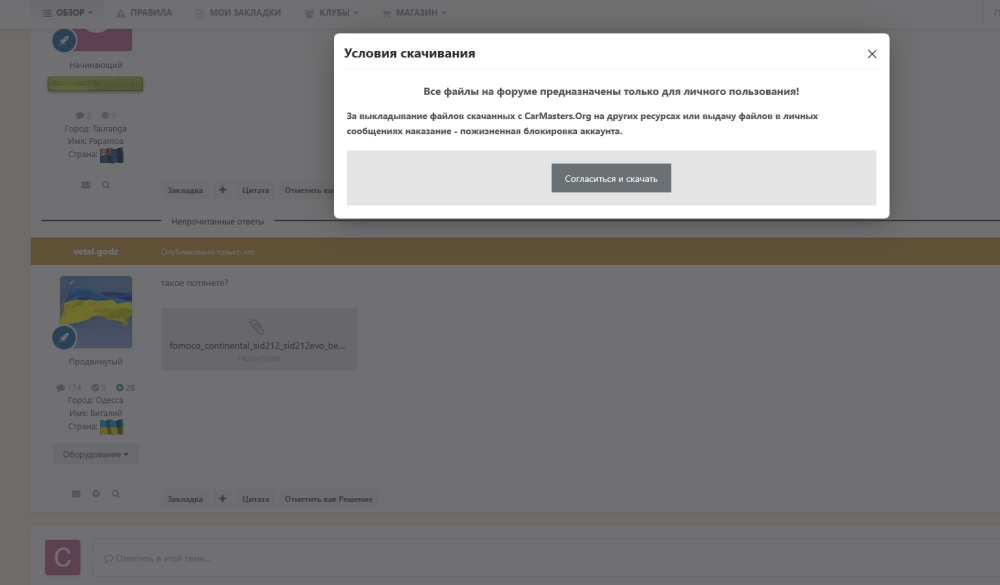Click the shopping cart icon beside МАГАЗИН
The height and width of the screenshot is (585, 1000).
(x=386, y=13)
